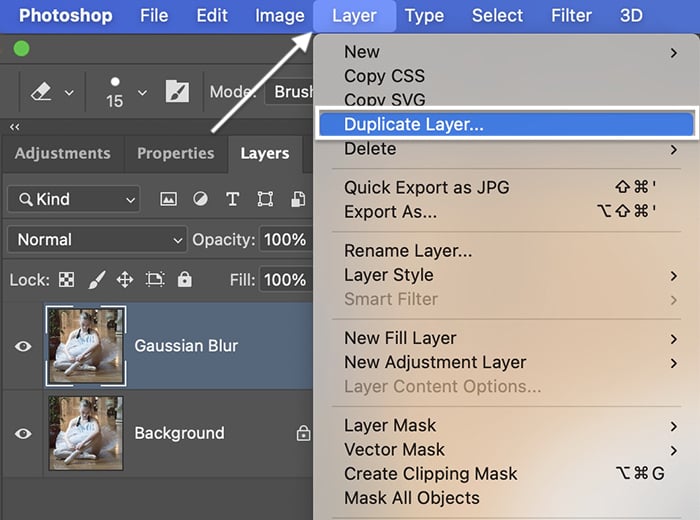Click the Opacity 100% field

tap(286, 240)
